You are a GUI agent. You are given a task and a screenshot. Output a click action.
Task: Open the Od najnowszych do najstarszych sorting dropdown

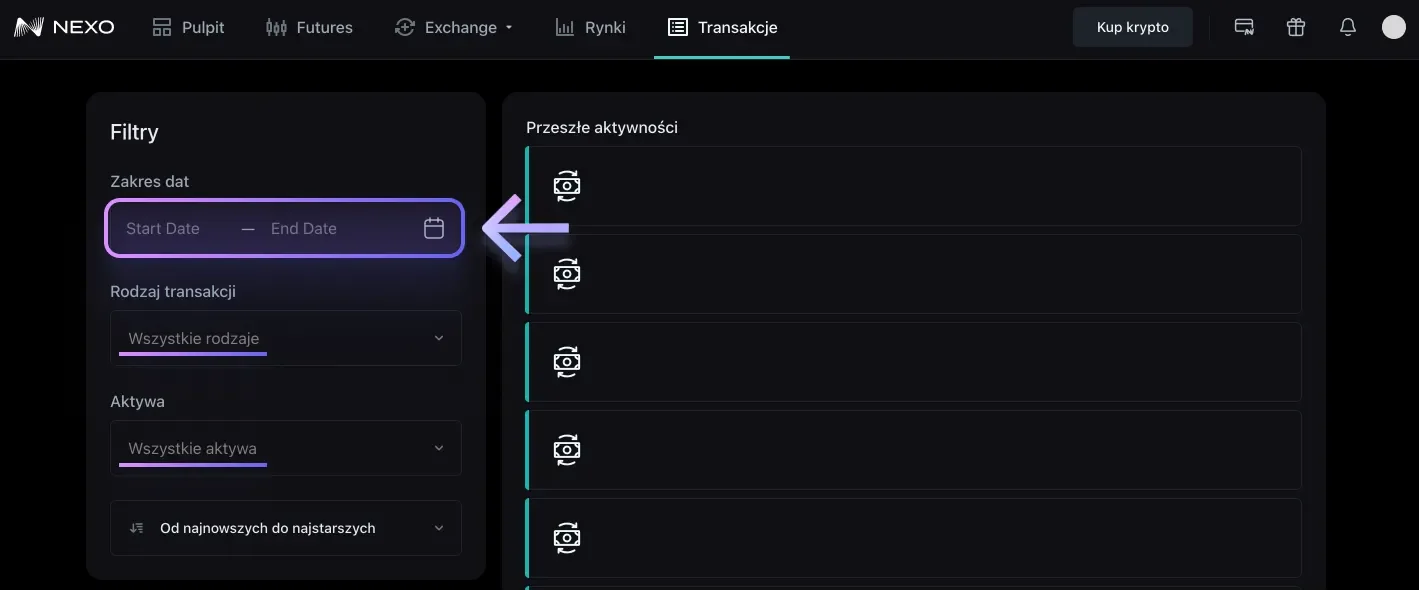[x=286, y=528]
